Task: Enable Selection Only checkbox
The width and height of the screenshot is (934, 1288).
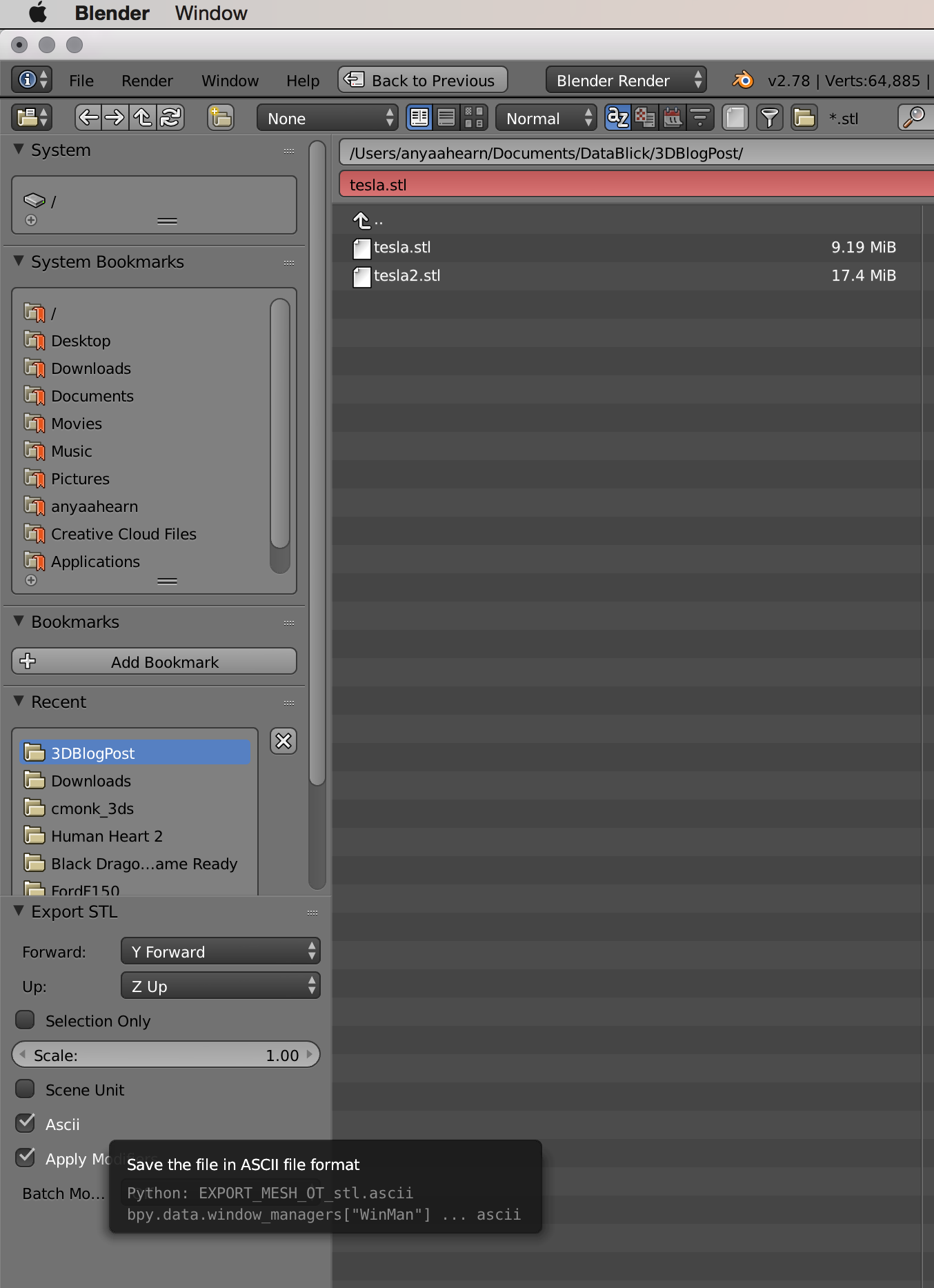Action: 26,1020
